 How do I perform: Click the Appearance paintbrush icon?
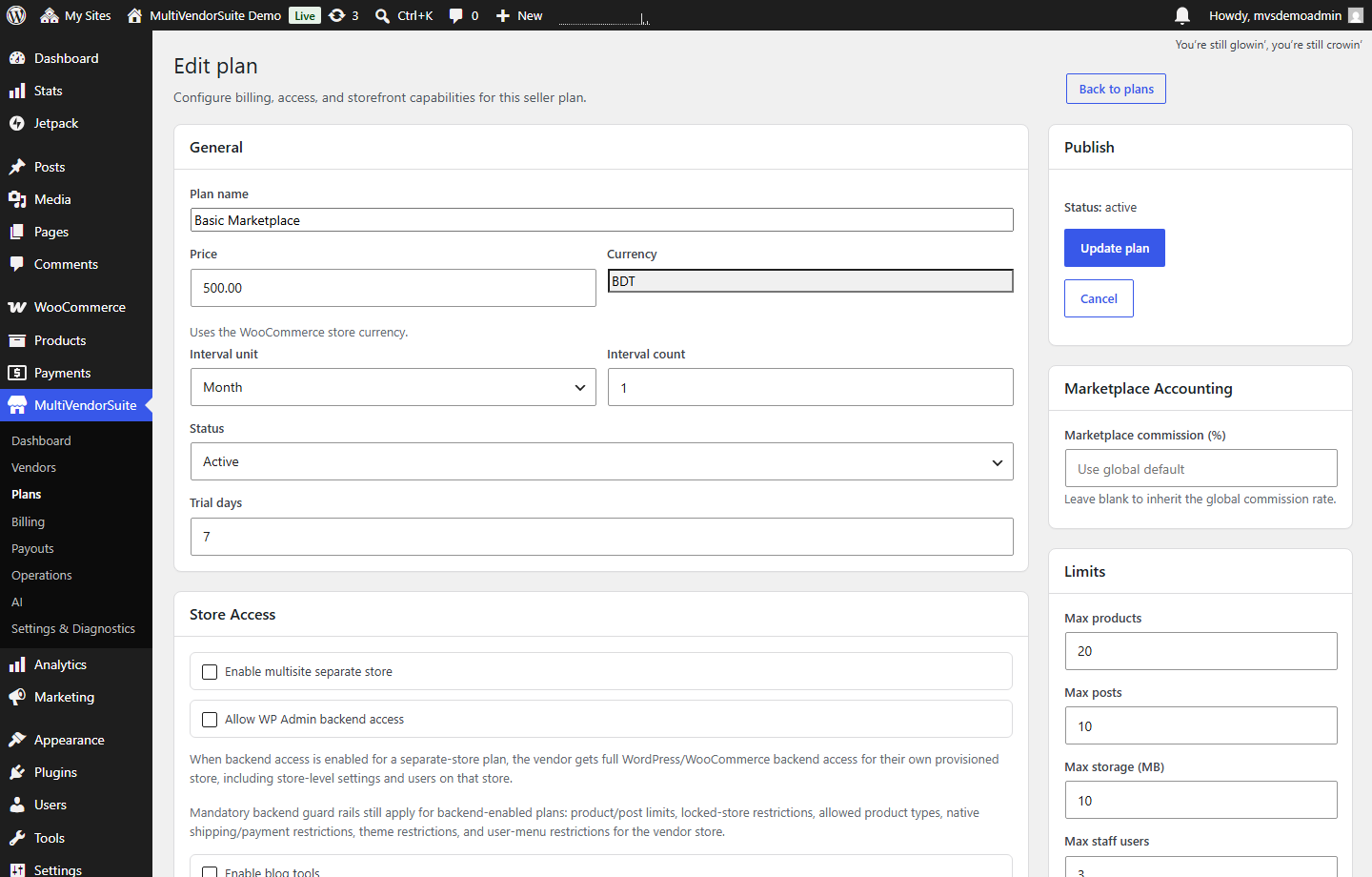tap(17, 740)
